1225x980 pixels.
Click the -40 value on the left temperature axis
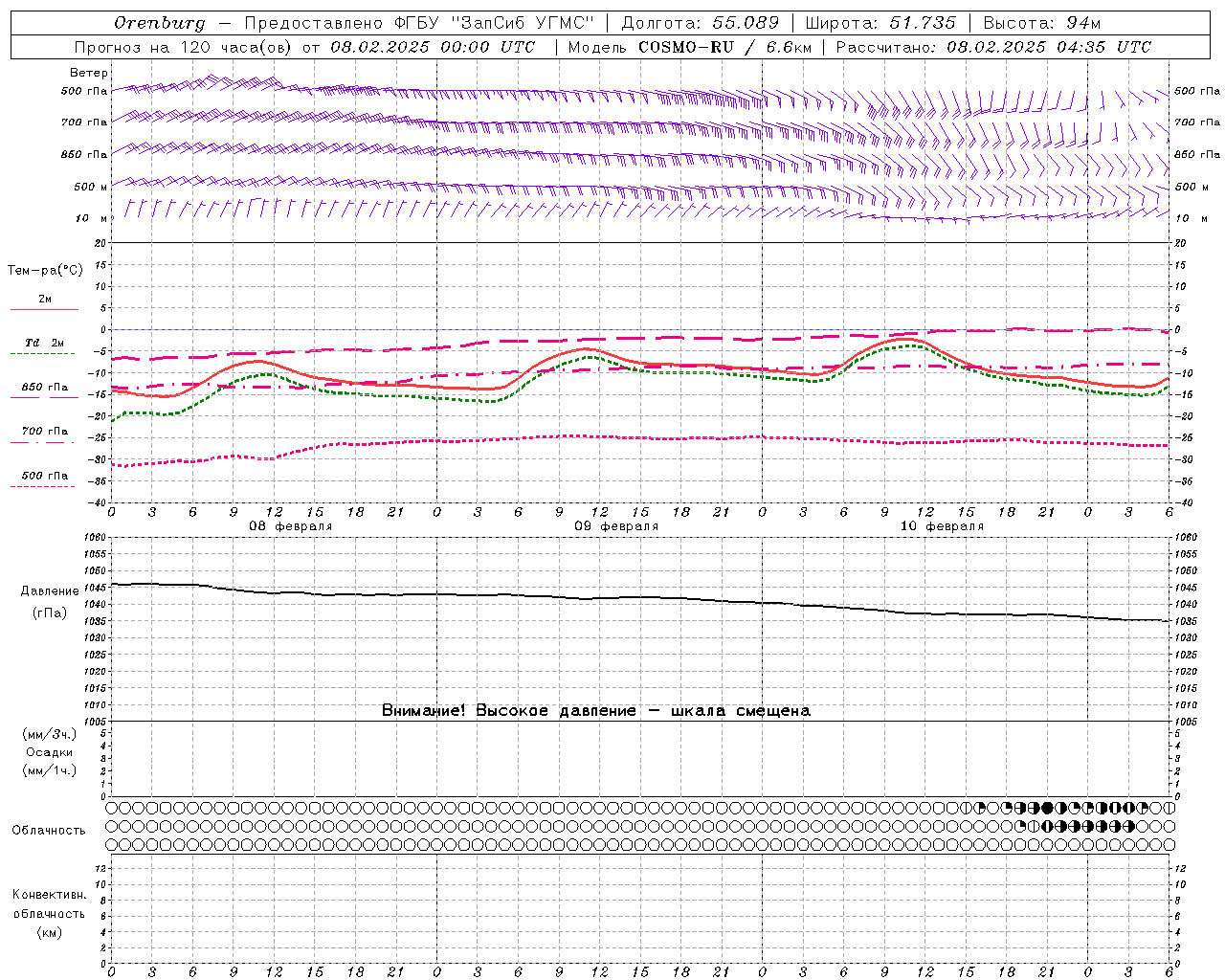coord(99,502)
